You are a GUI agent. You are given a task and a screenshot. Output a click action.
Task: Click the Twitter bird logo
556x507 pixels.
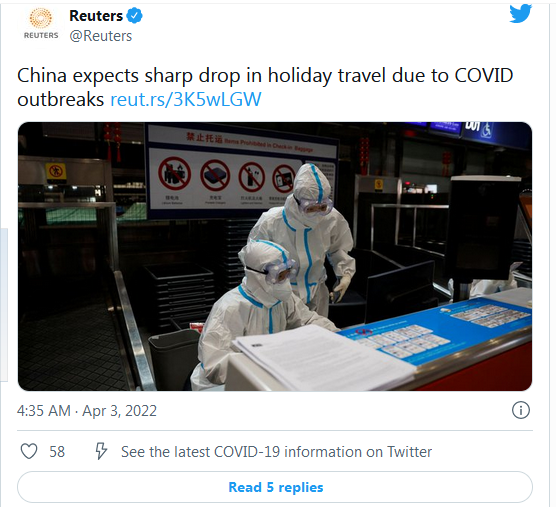pyautogui.click(x=521, y=13)
